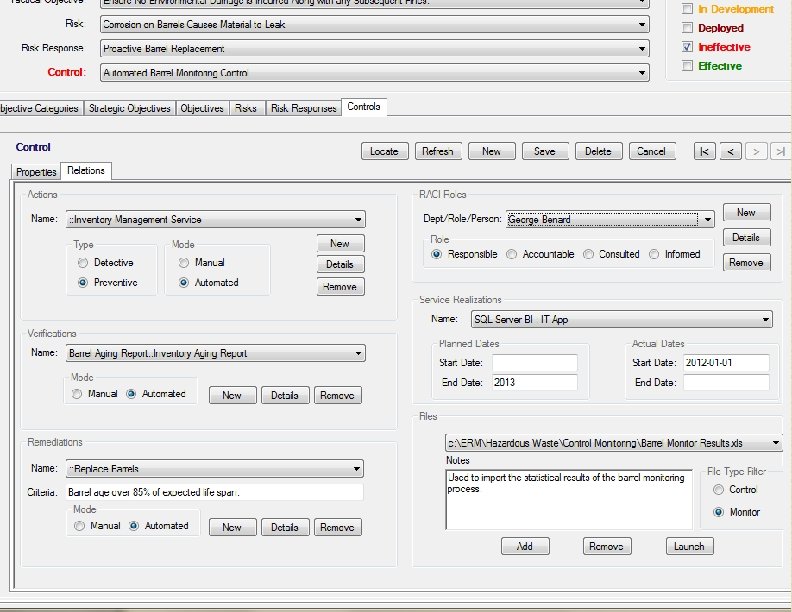Click the file Notes text area
This screenshot has height=612, width=792.
click(569, 499)
